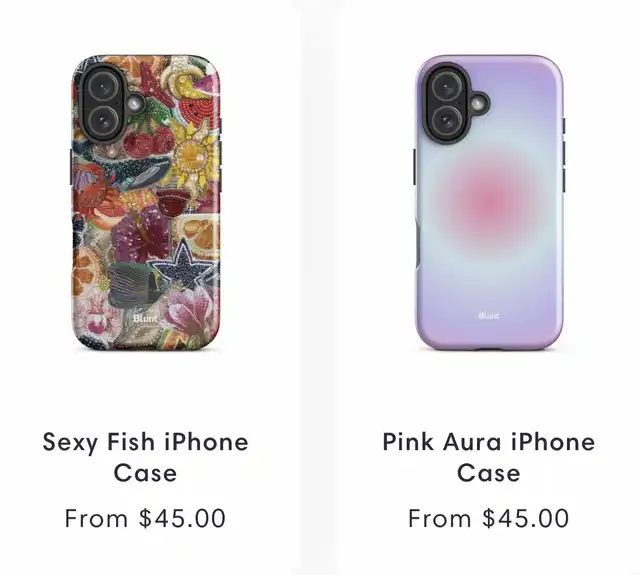Click the pink lily at the Sexy Fish case bottom

[191, 312]
